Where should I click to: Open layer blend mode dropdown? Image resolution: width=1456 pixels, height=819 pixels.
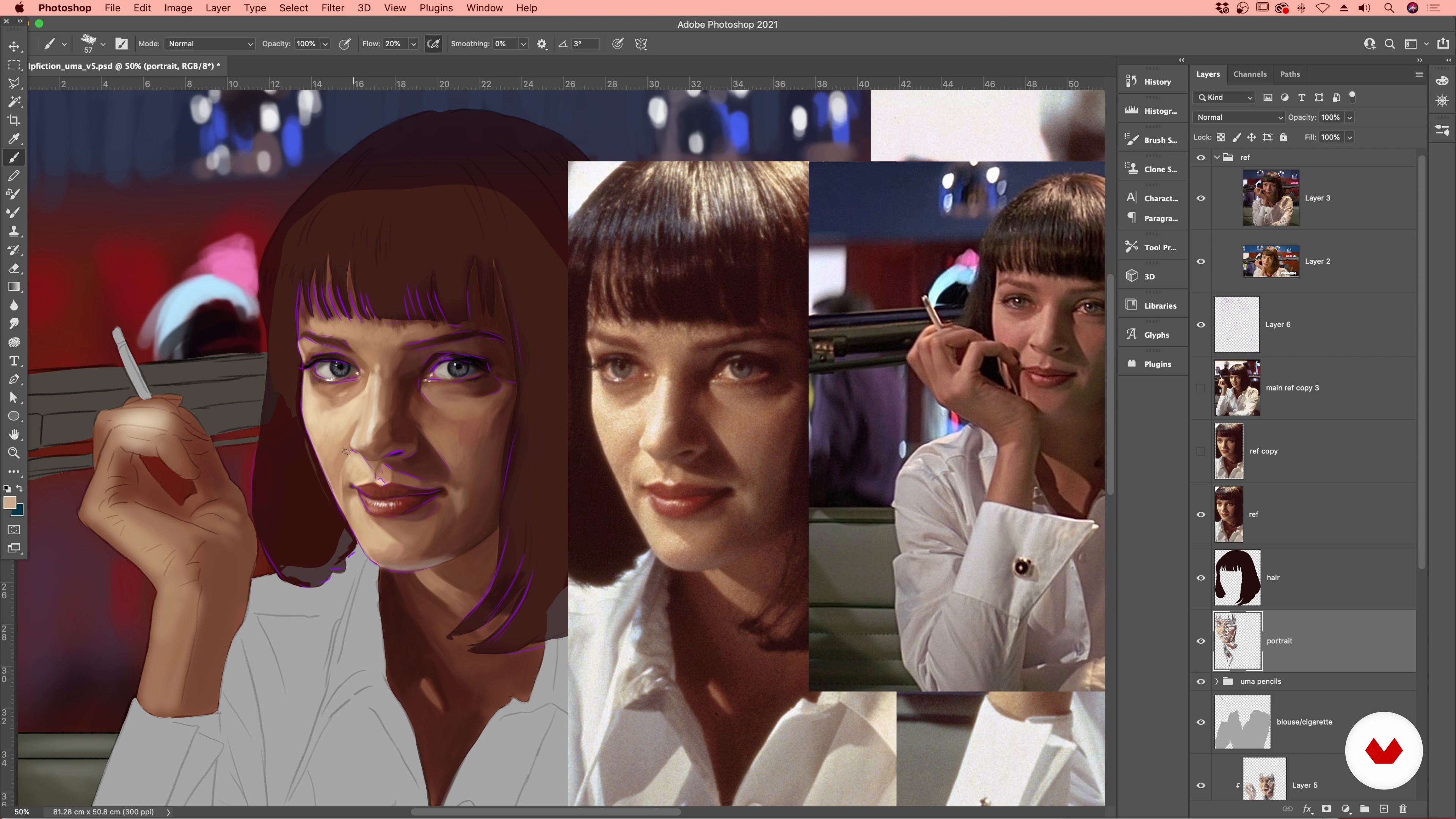[x=1239, y=117]
